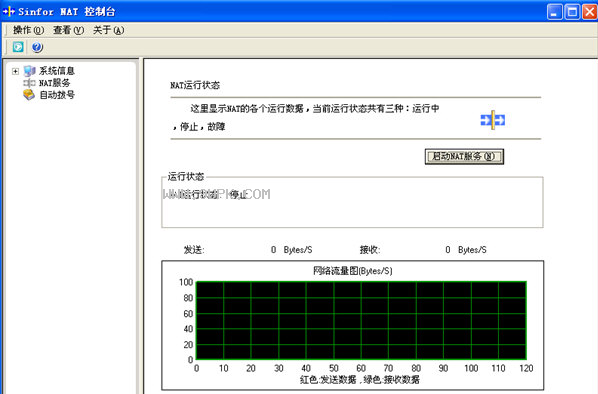Image resolution: width=598 pixels, height=394 pixels.
Task: Open the 操作(O) menu
Action: click(28, 30)
